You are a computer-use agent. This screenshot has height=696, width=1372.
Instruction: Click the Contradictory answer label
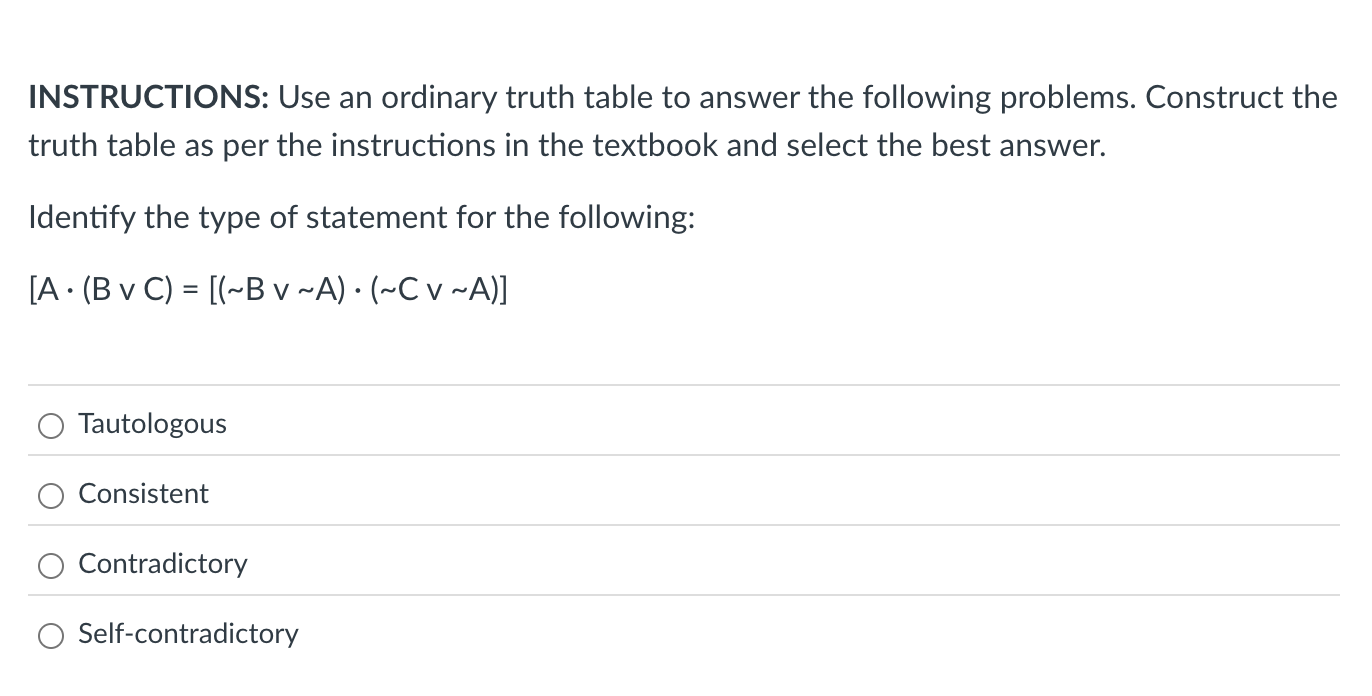click(x=162, y=564)
